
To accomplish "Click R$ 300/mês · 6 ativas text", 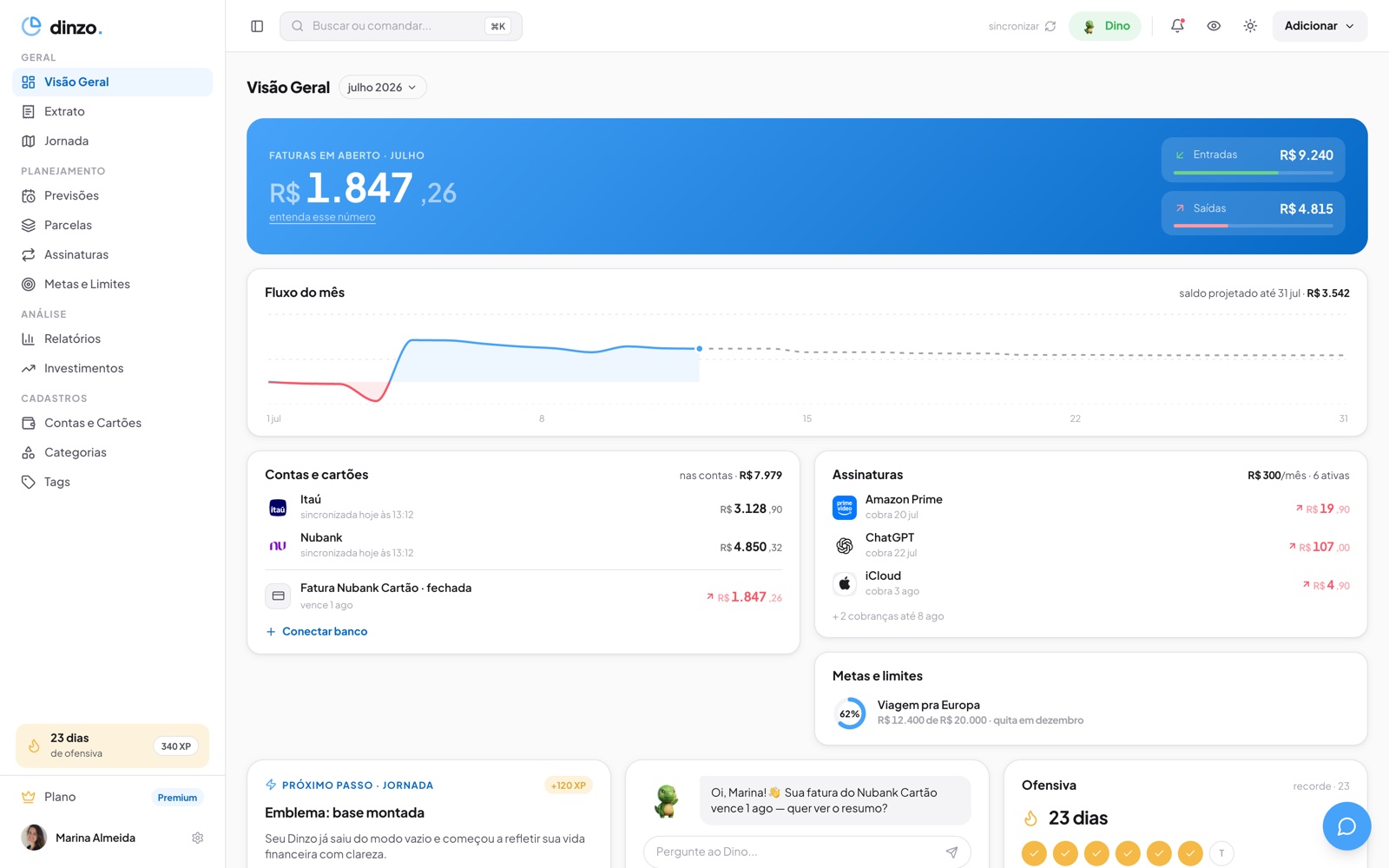I will [1298, 476].
